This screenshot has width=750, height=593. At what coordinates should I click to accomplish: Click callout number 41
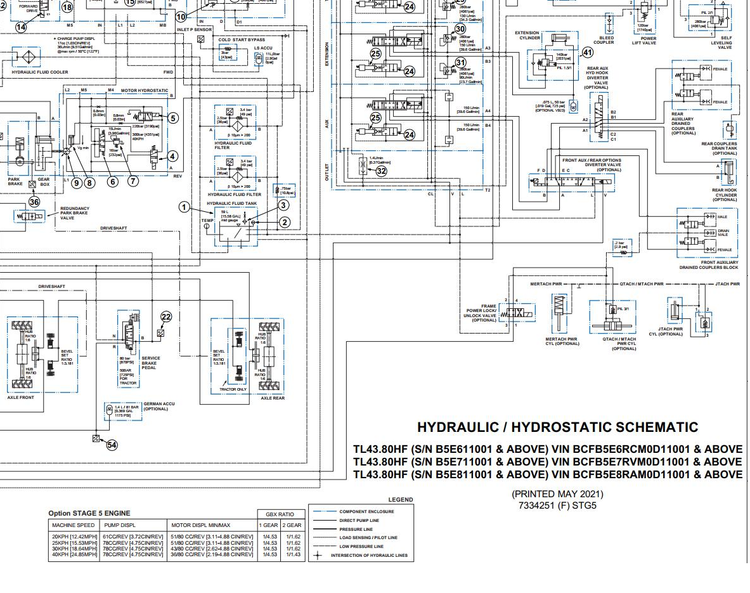(587, 53)
